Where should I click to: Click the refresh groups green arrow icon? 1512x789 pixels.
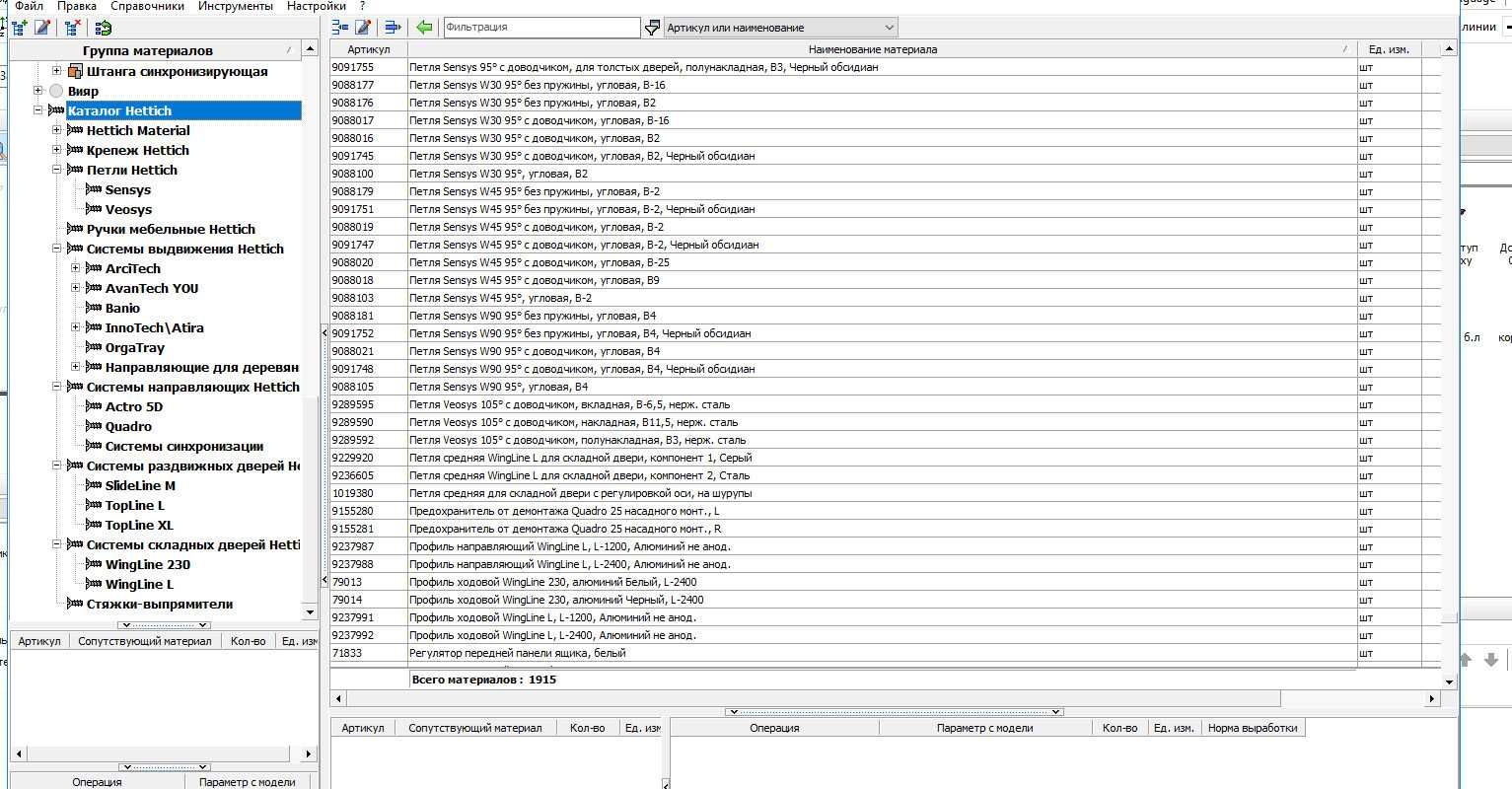coord(102,28)
